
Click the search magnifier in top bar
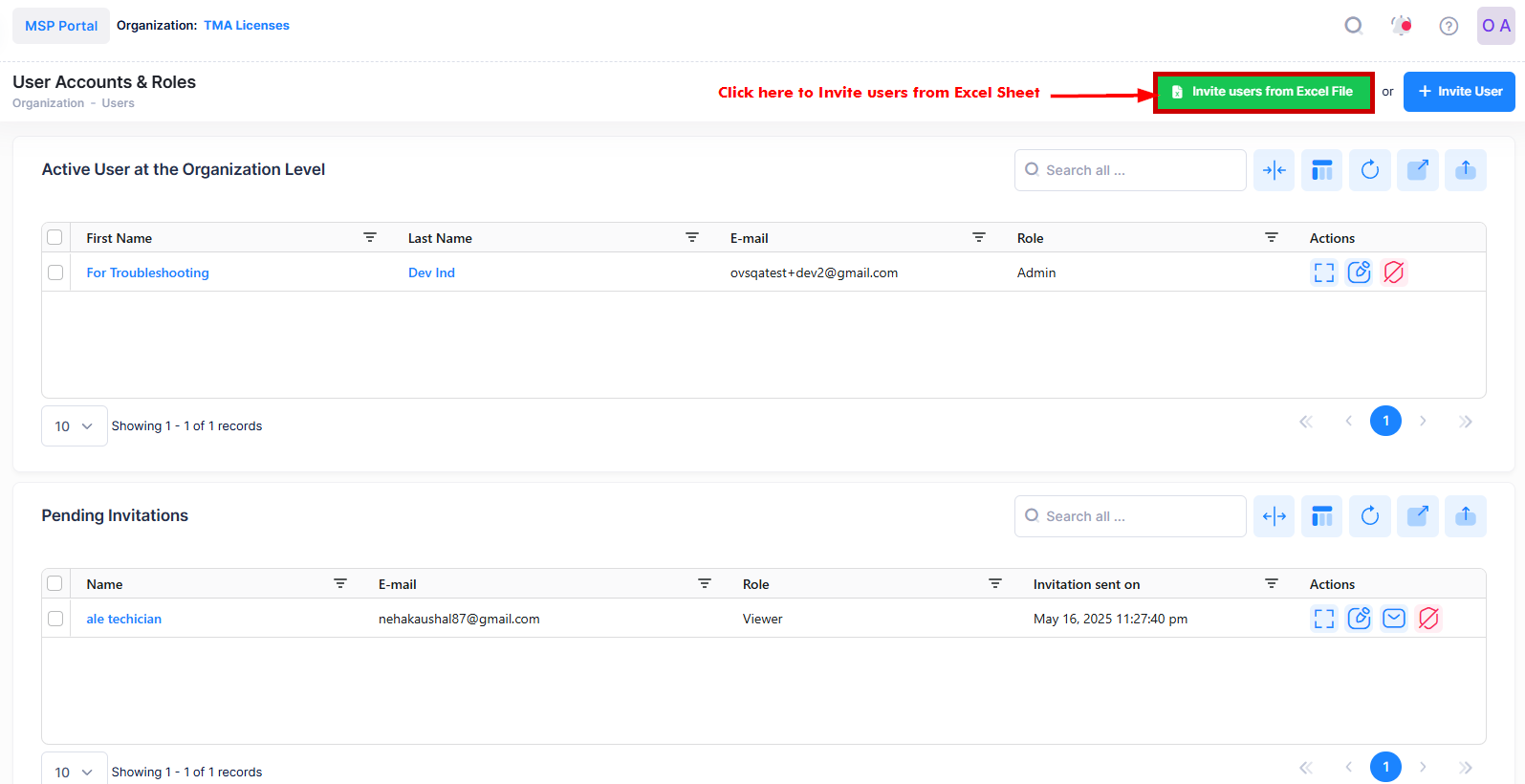(x=1353, y=26)
